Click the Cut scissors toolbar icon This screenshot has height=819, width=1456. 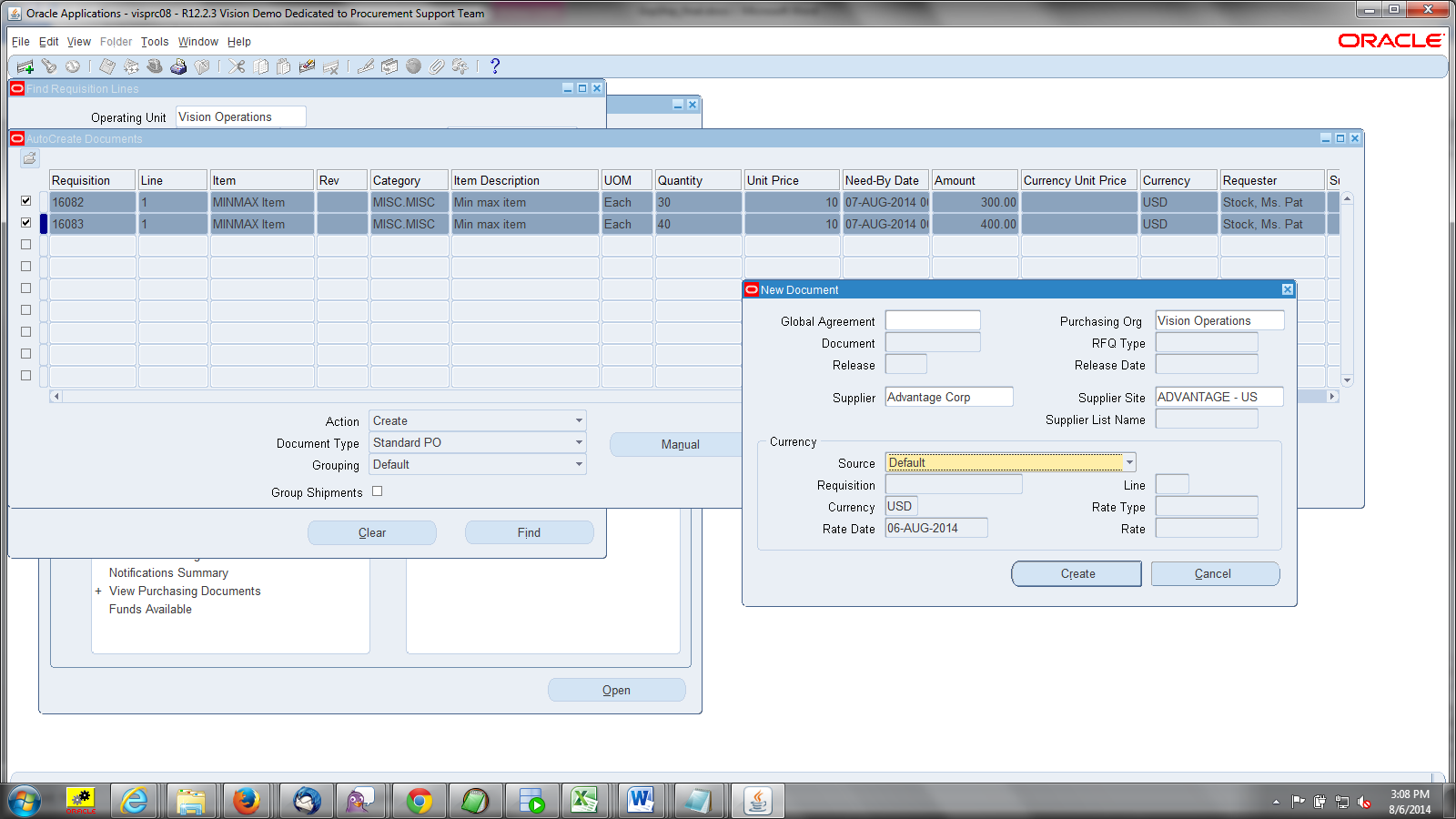pos(237,66)
